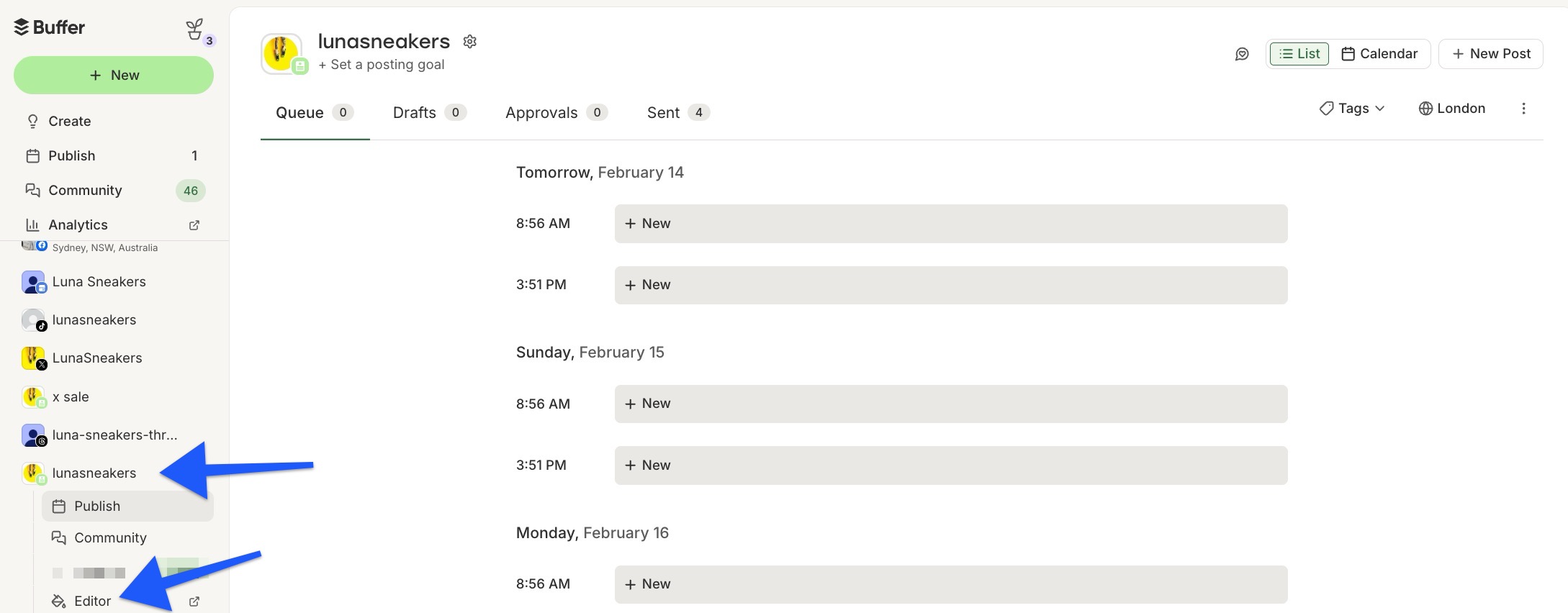
Task: Click the green New button in sidebar
Action: pyautogui.click(x=114, y=76)
